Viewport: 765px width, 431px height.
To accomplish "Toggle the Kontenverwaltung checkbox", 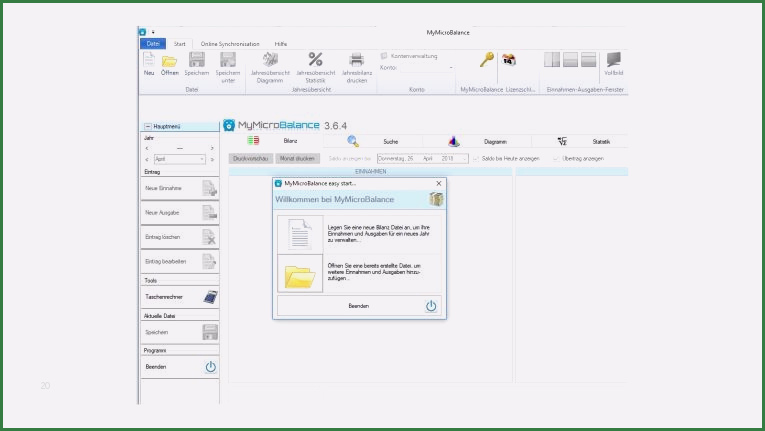I will click(x=384, y=56).
